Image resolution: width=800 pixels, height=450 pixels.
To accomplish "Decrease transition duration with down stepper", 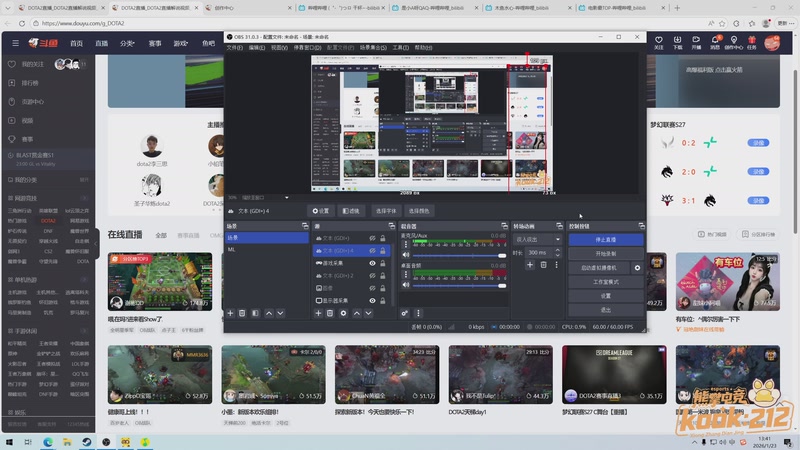I will click(557, 255).
